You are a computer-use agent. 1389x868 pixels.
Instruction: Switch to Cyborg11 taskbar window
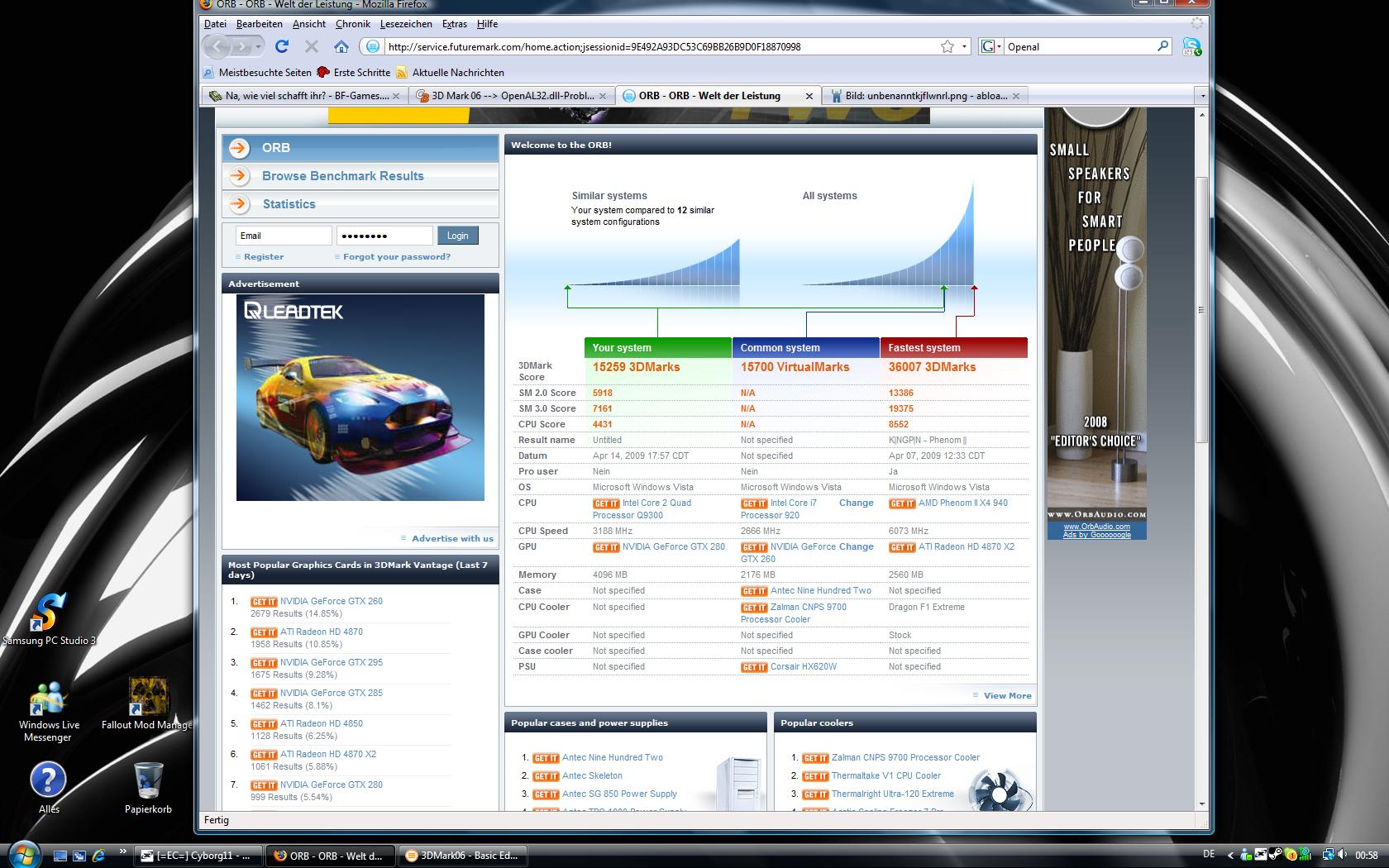[198, 856]
